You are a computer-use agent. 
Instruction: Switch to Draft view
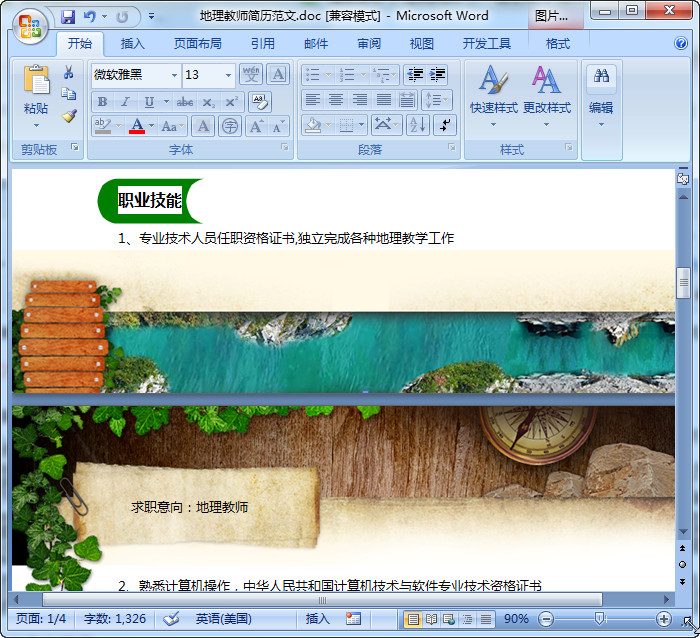pyautogui.click(x=486, y=619)
